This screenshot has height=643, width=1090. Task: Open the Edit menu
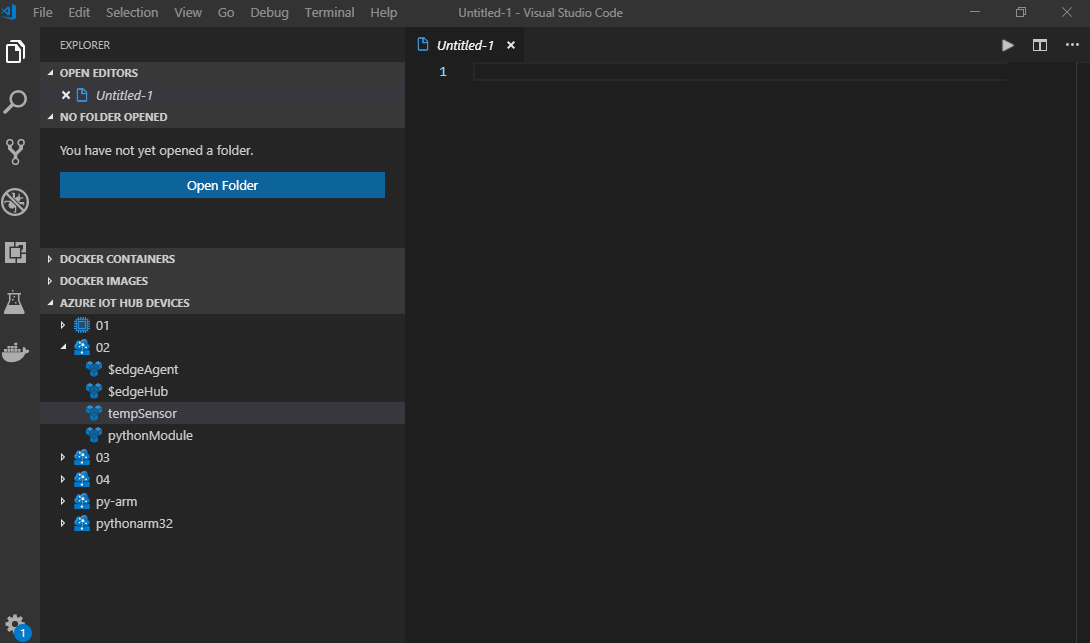[79, 13]
